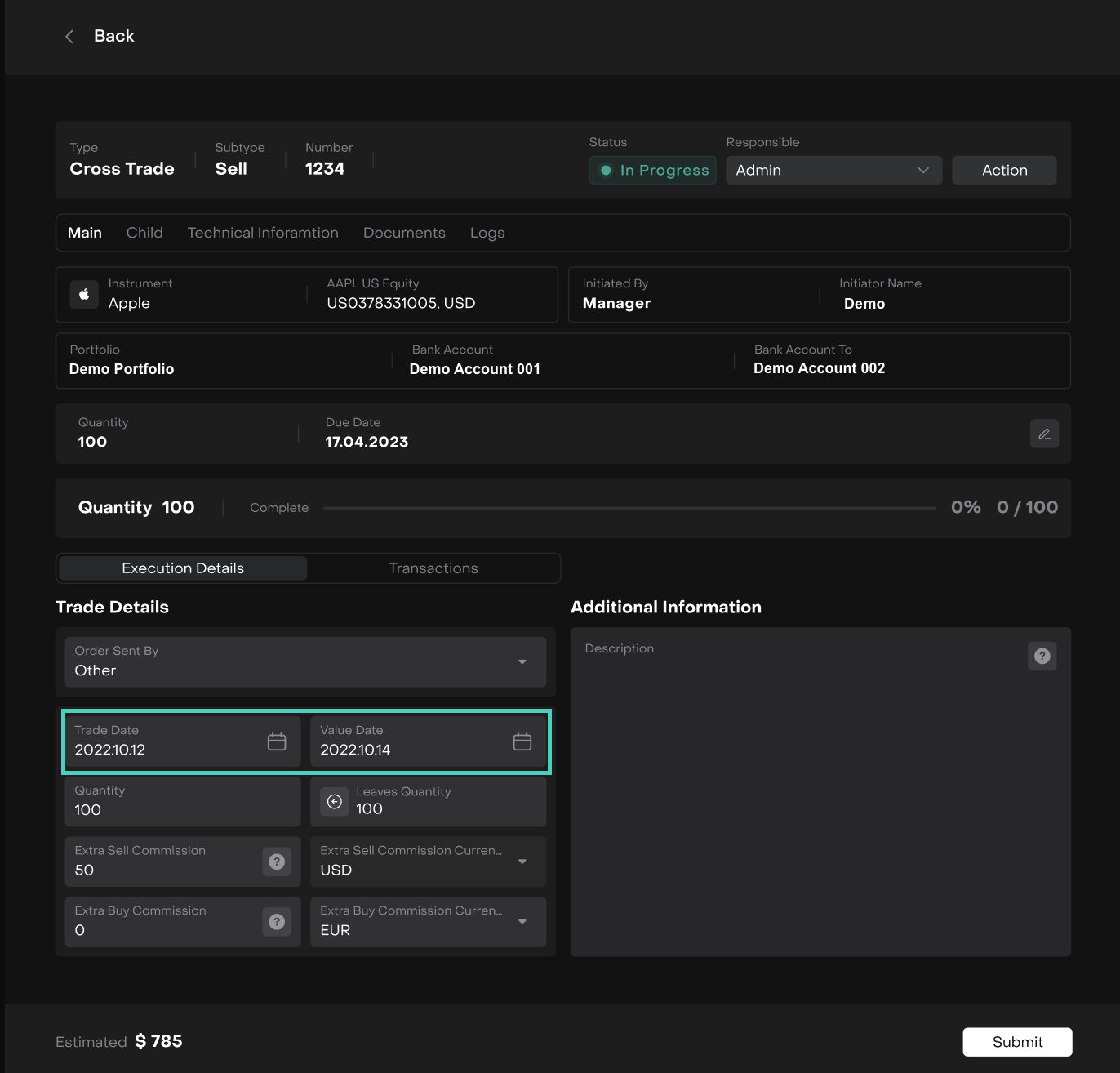1120x1073 pixels.
Task: Open the Value Date calendar picker
Action: (522, 741)
